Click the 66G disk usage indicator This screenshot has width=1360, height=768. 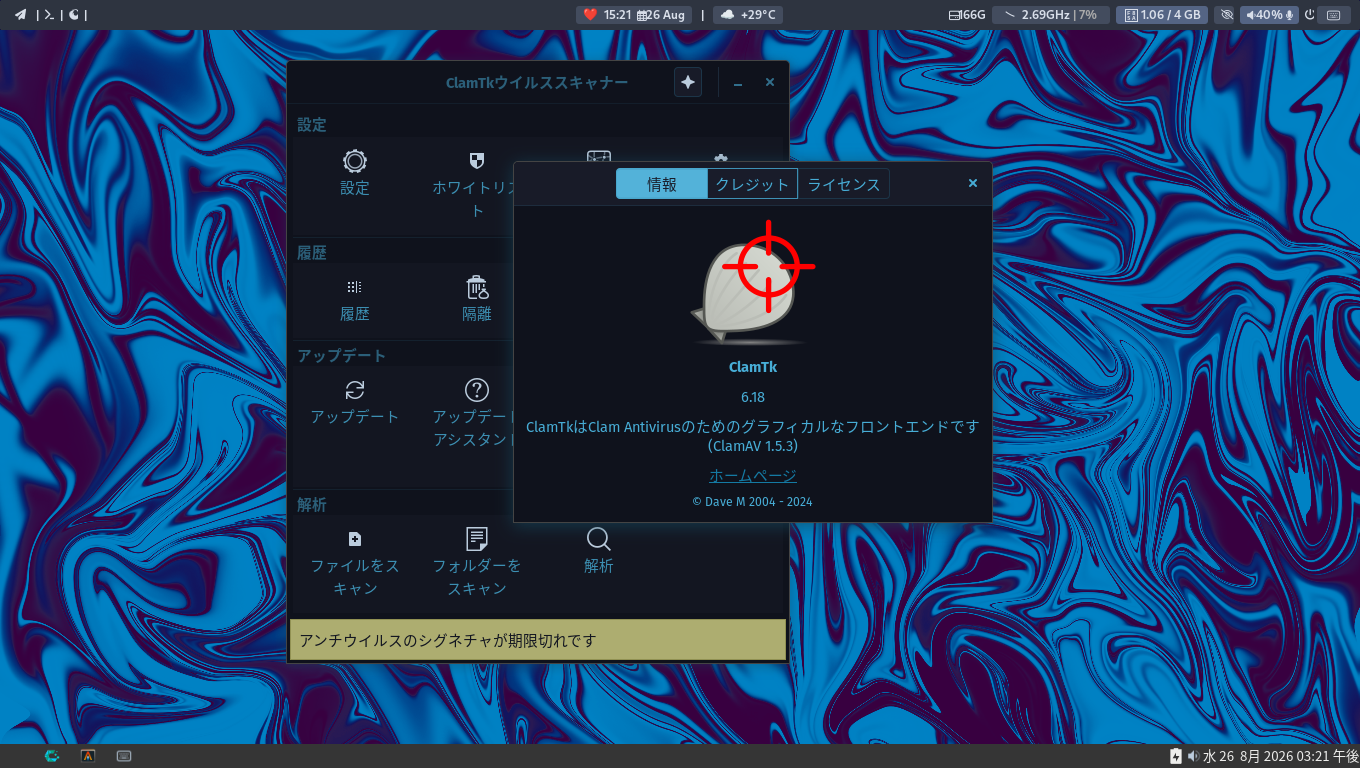point(967,14)
